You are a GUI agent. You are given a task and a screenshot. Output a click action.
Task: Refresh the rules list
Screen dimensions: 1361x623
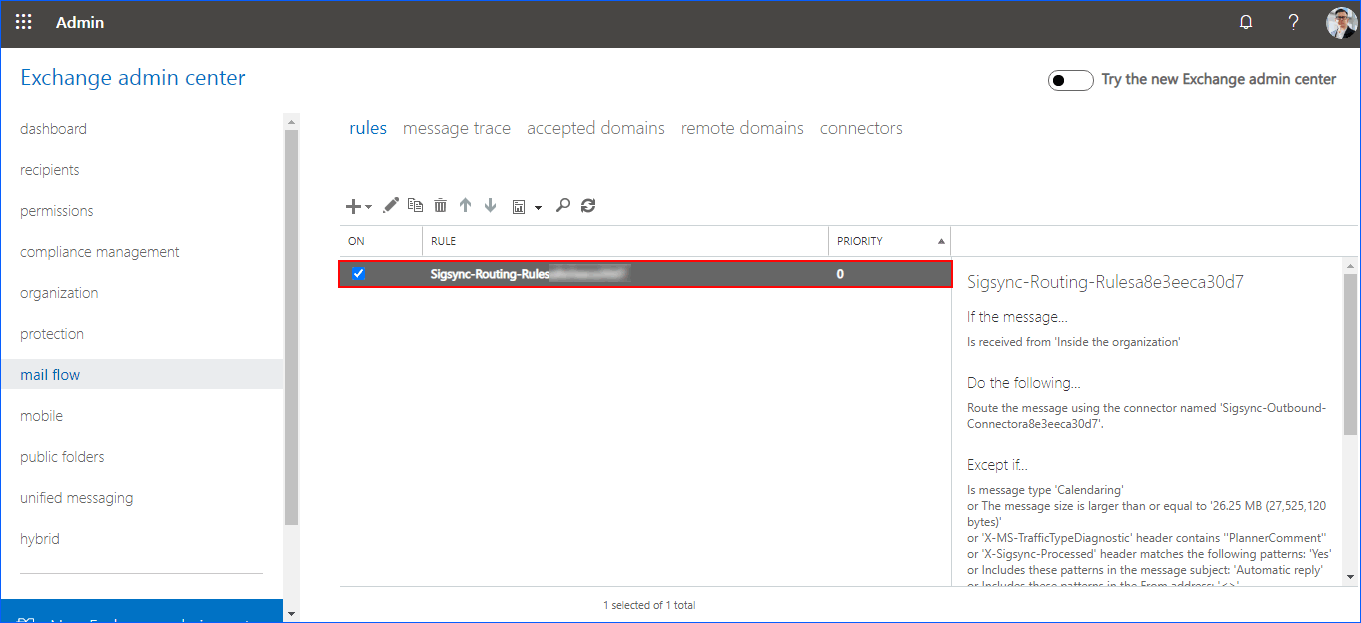coord(588,206)
